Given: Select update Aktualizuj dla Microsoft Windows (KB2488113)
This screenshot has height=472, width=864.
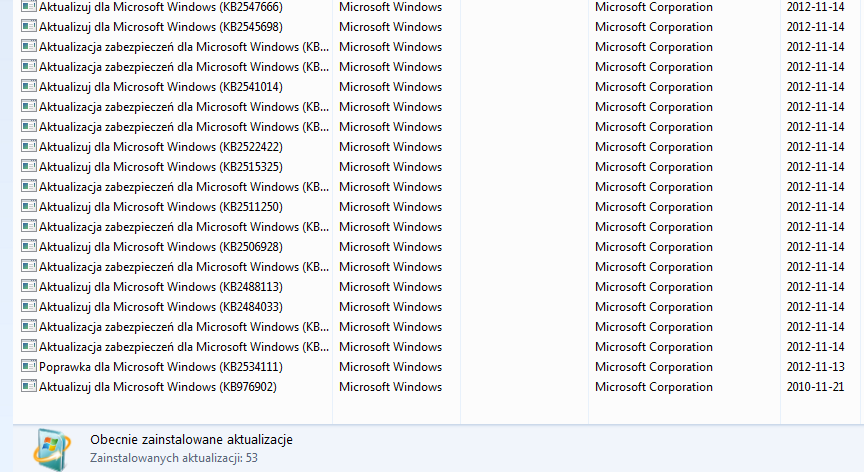Looking at the screenshot, I should coord(161,287).
